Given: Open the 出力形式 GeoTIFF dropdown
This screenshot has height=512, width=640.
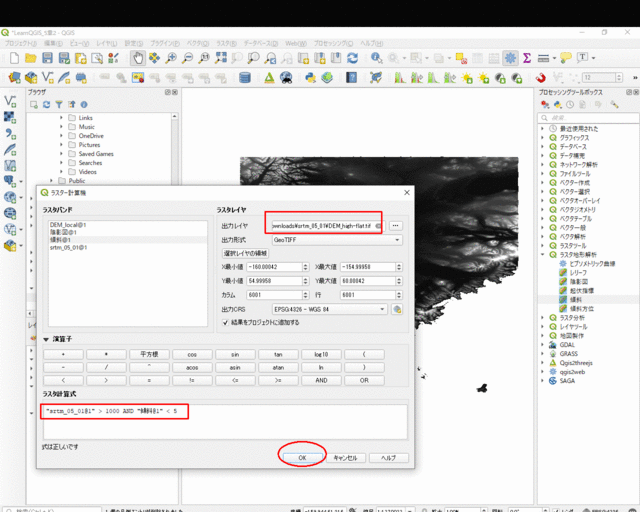Looking at the screenshot, I should 337,240.
